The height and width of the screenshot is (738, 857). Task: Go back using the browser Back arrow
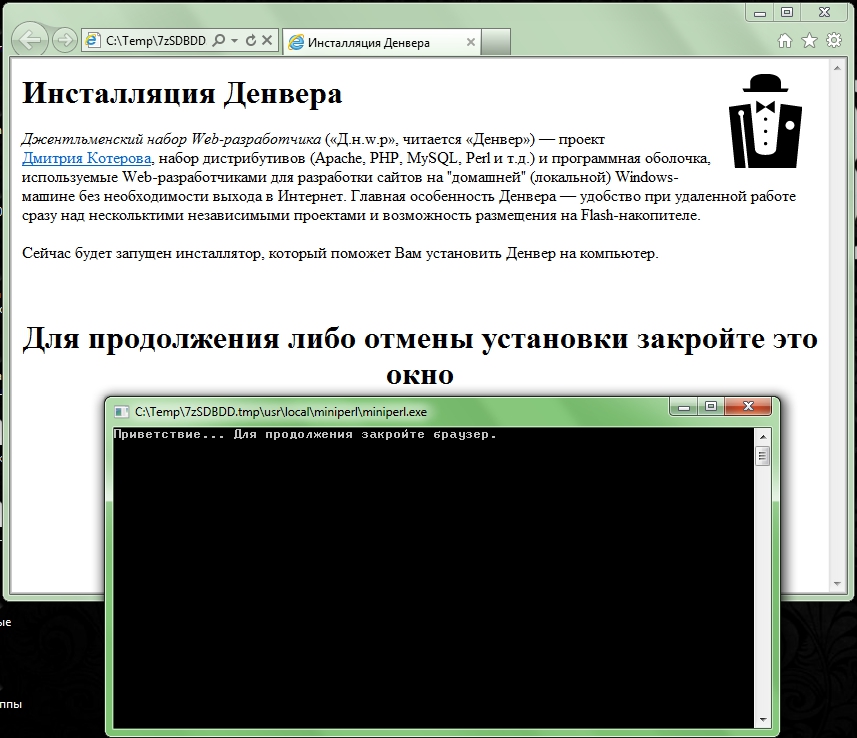pos(30,39)
